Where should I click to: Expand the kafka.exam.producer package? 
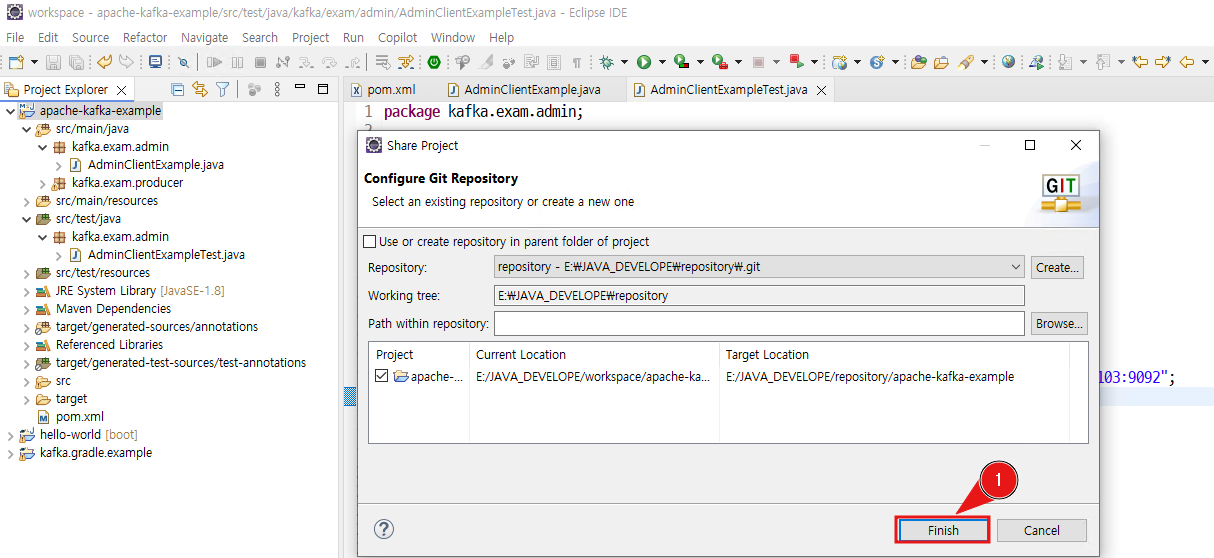click(42, 183)
